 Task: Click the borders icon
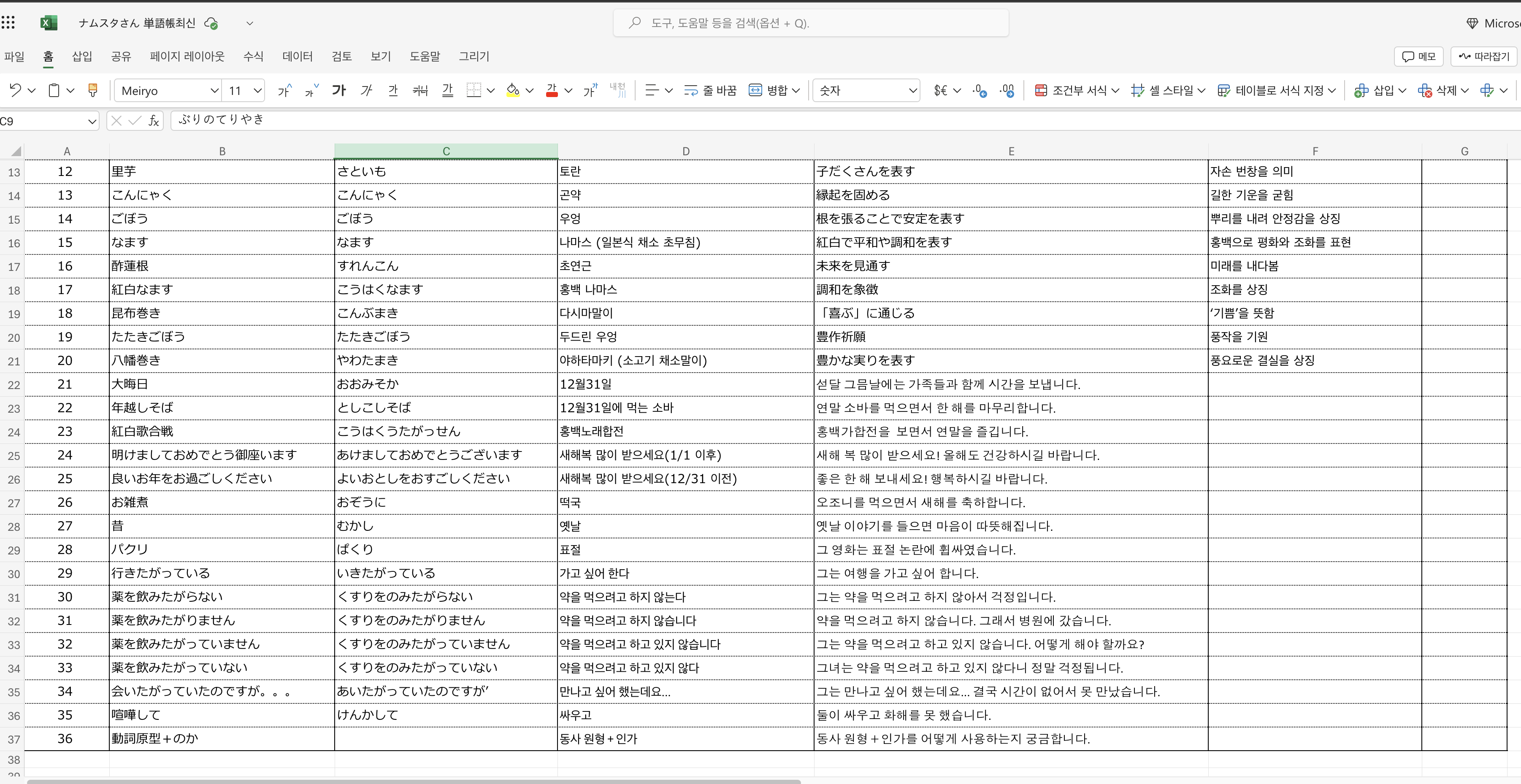pos(474,90)
